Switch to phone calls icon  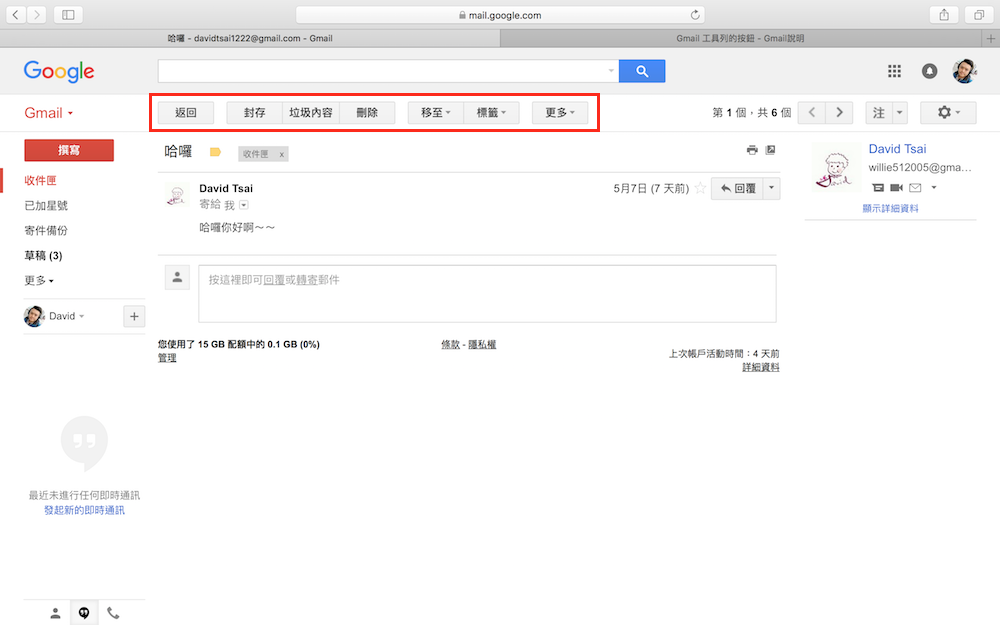[x=113, y=614]
